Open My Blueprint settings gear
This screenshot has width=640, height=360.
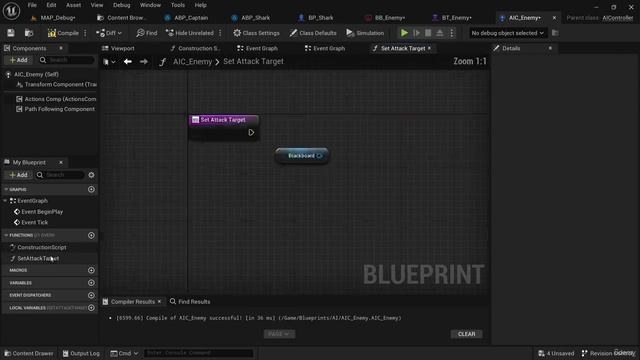[91, 175]
